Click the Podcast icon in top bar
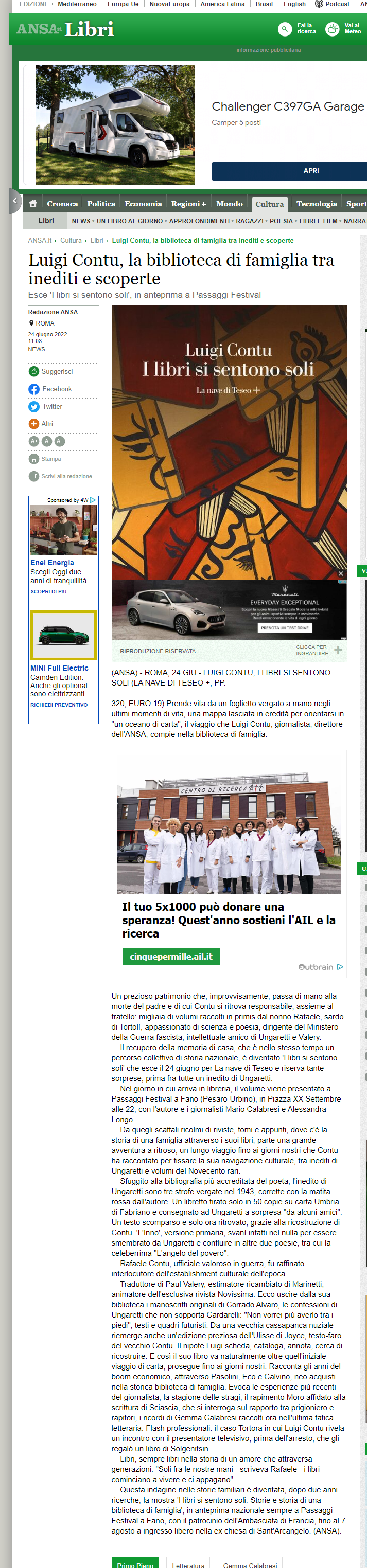 click(x=319, y=4)
